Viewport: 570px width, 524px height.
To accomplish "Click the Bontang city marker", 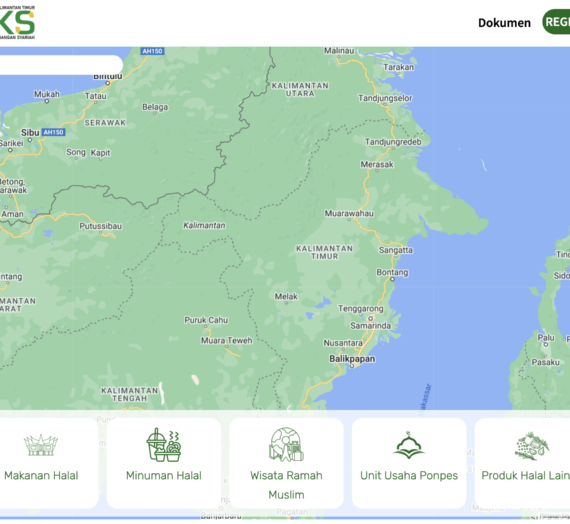I will (392, 279).
